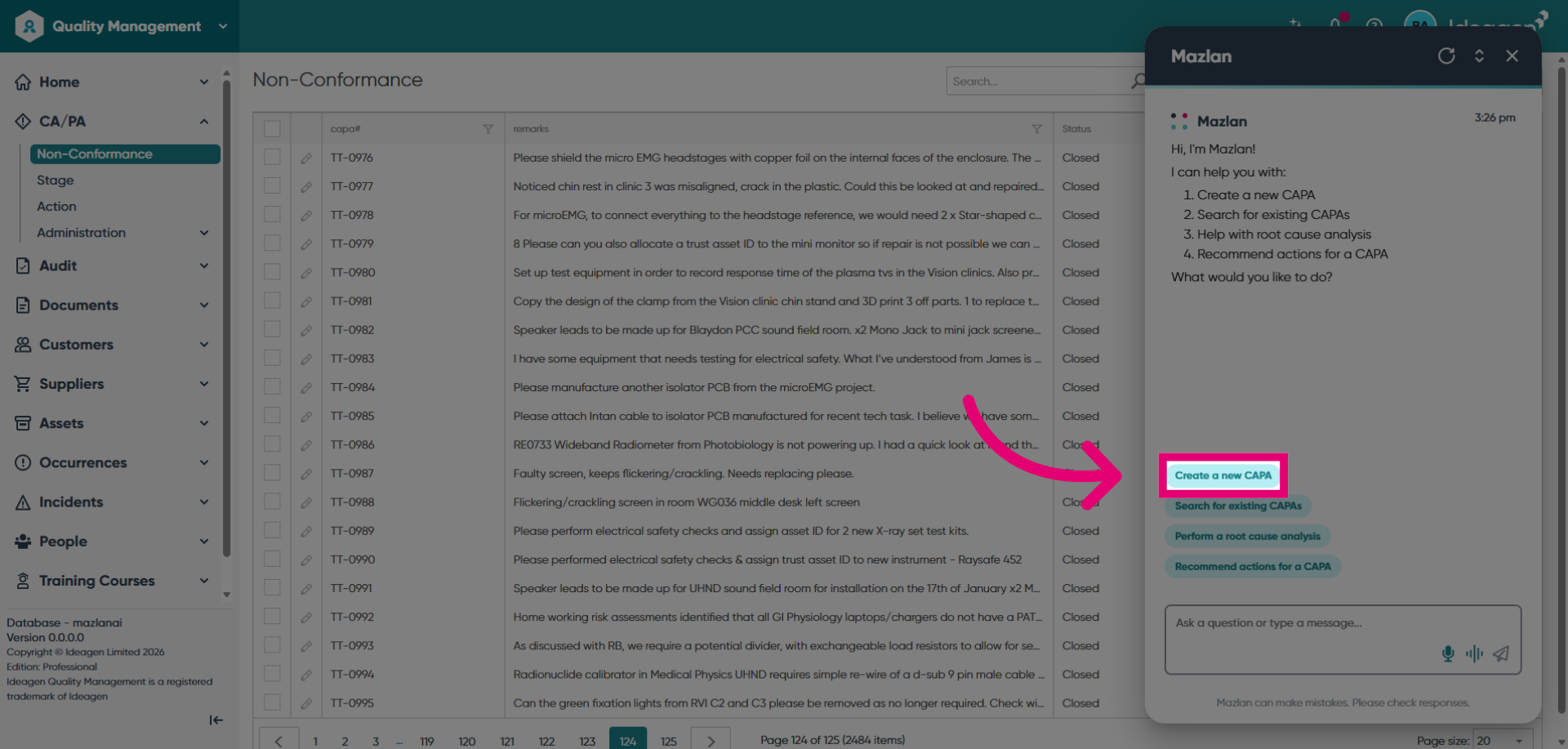Click the Training Courses icon
Viewport: 1568px width, 749px height.
click(x=23, y=581)
